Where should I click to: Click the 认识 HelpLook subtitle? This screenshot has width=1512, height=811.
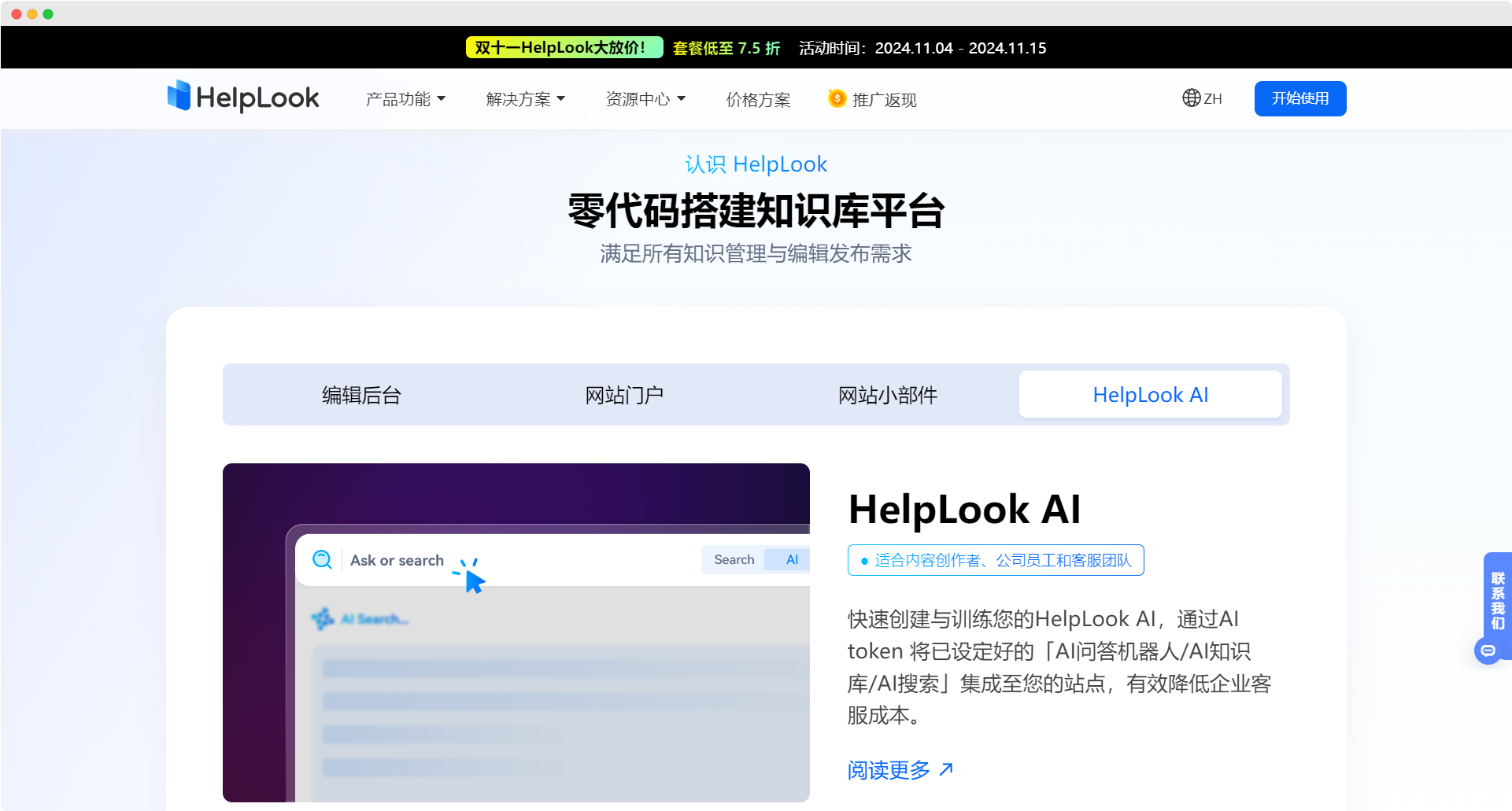click(756, 164)
